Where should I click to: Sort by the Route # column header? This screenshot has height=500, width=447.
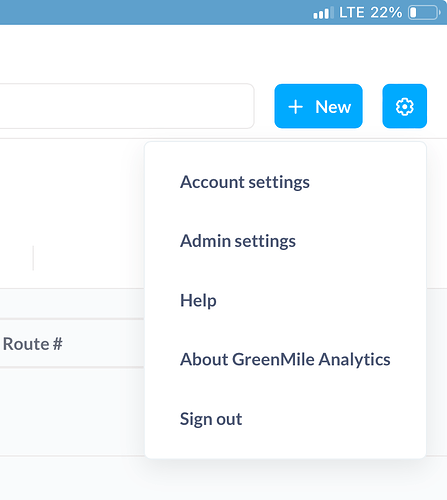(32, 344)
